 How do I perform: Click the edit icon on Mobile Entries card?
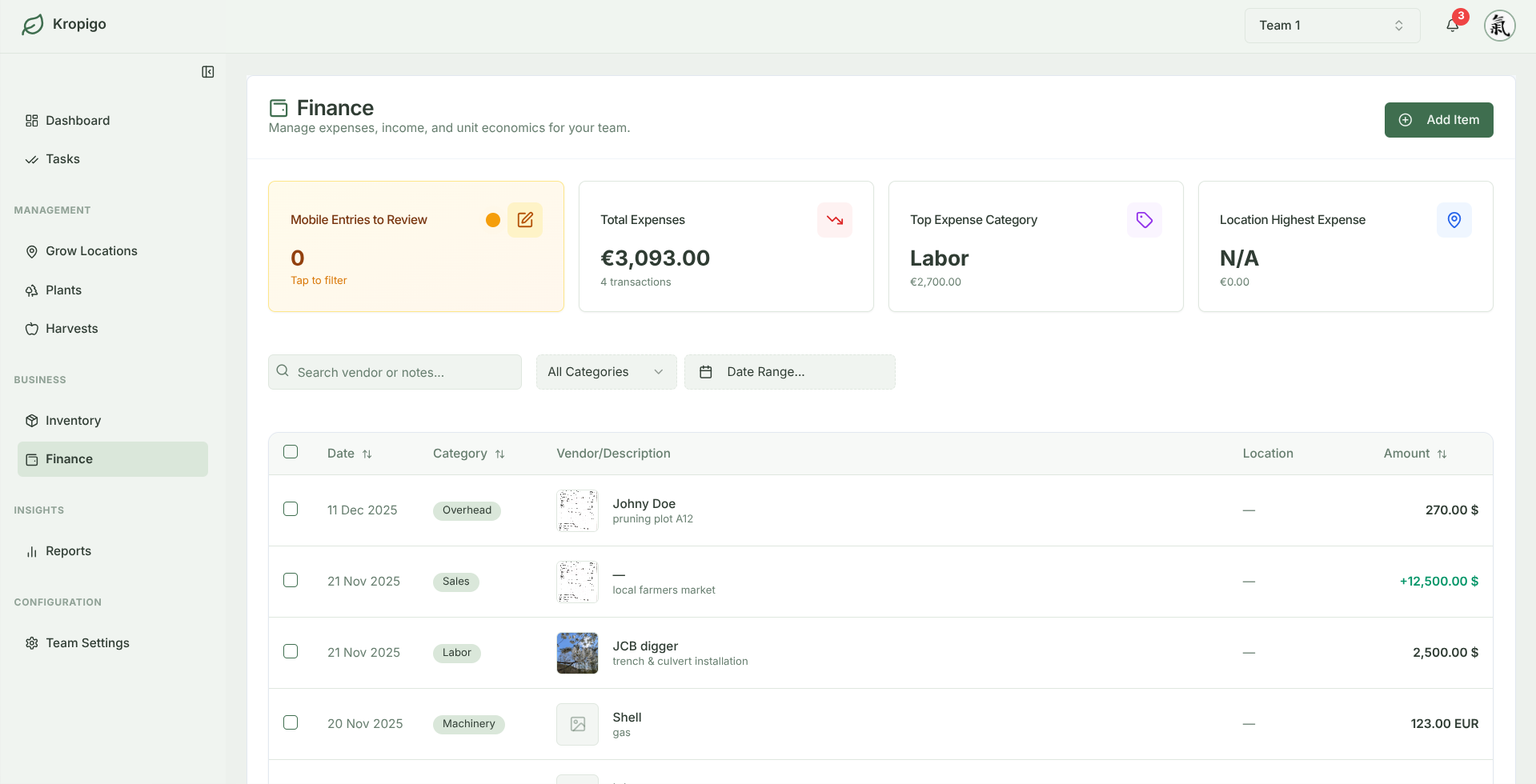click(x=525, y=220)
